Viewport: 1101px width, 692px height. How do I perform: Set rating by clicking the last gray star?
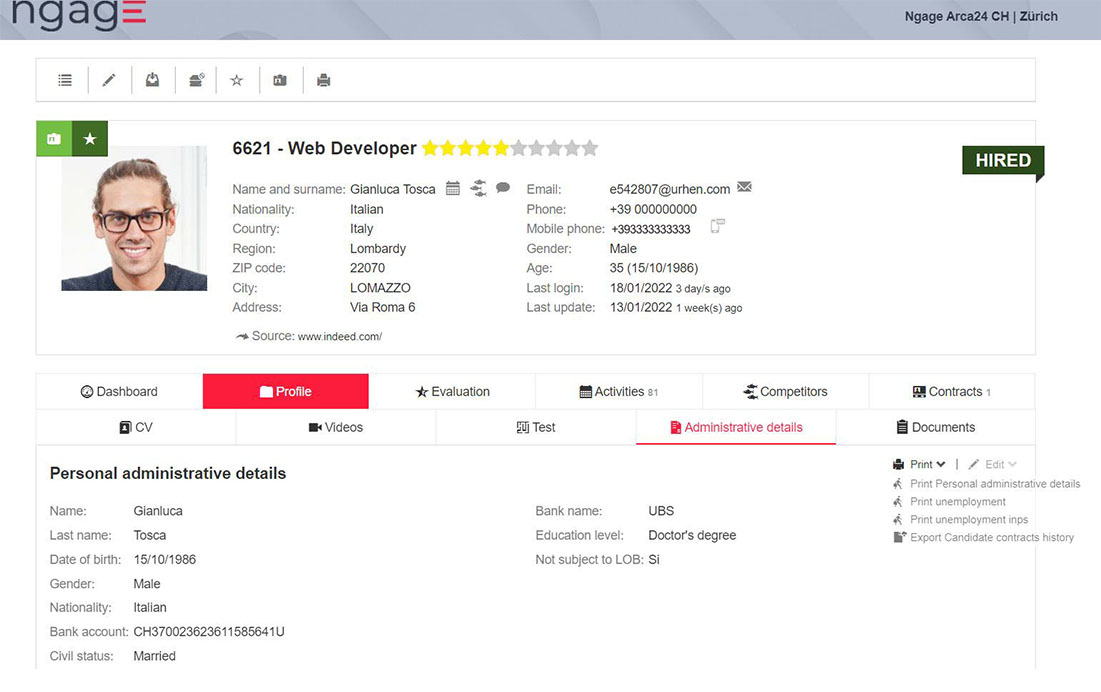(590, 148)
